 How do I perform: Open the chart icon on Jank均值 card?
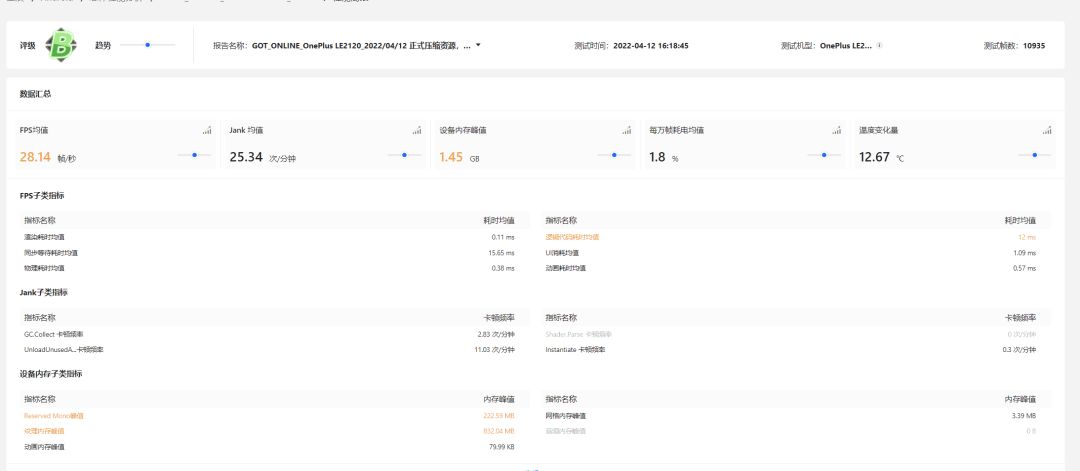(417, 130)
